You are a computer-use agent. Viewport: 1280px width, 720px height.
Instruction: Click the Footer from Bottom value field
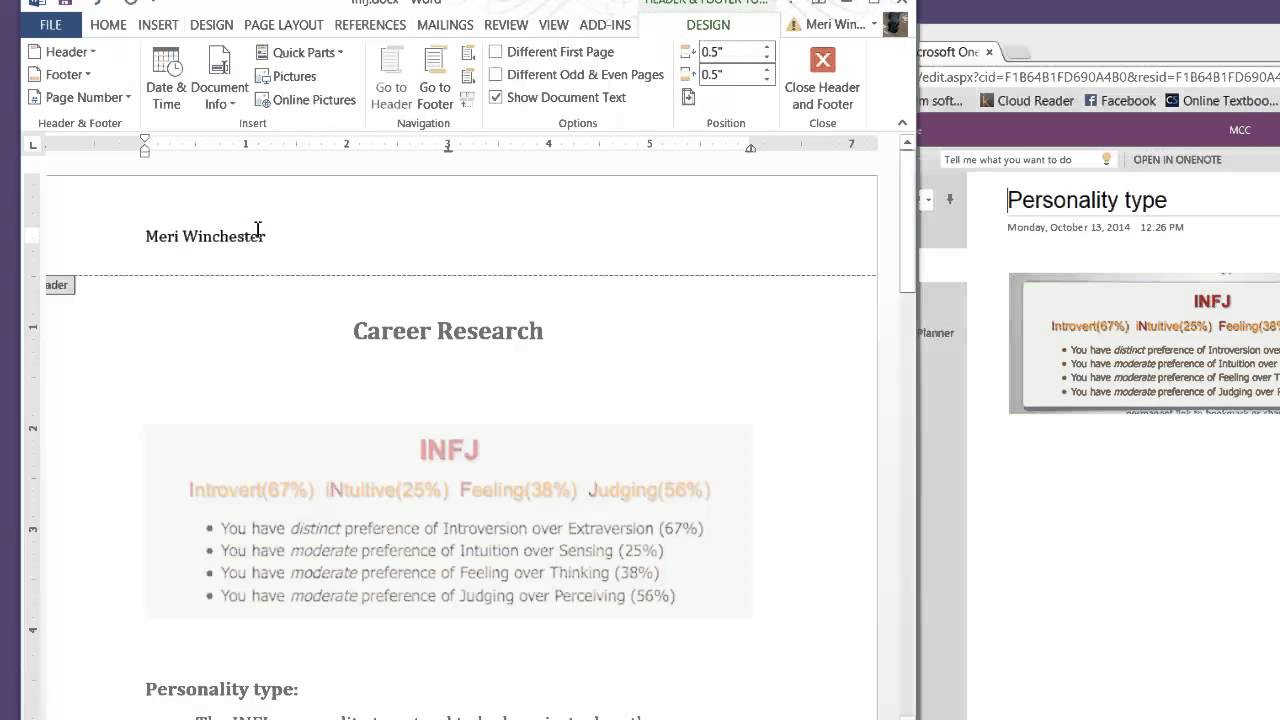[729, 75]
